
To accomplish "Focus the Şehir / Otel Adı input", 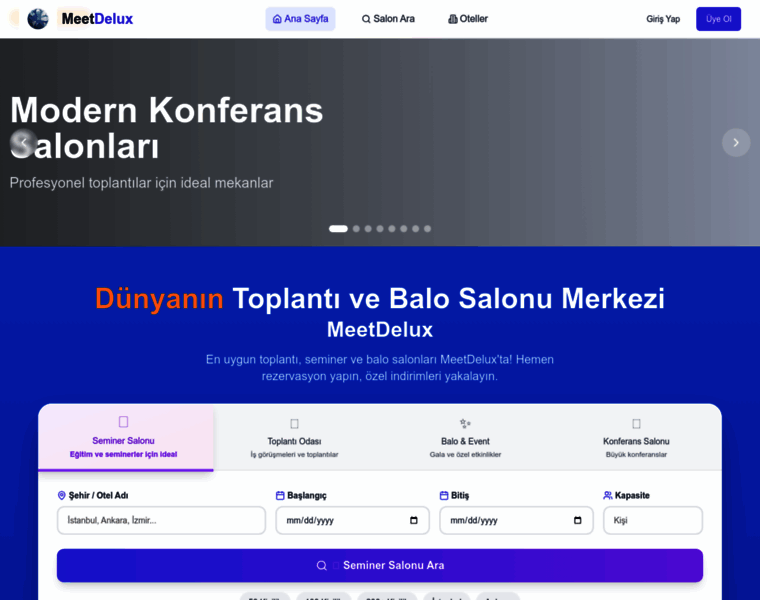I will (161, 521).
